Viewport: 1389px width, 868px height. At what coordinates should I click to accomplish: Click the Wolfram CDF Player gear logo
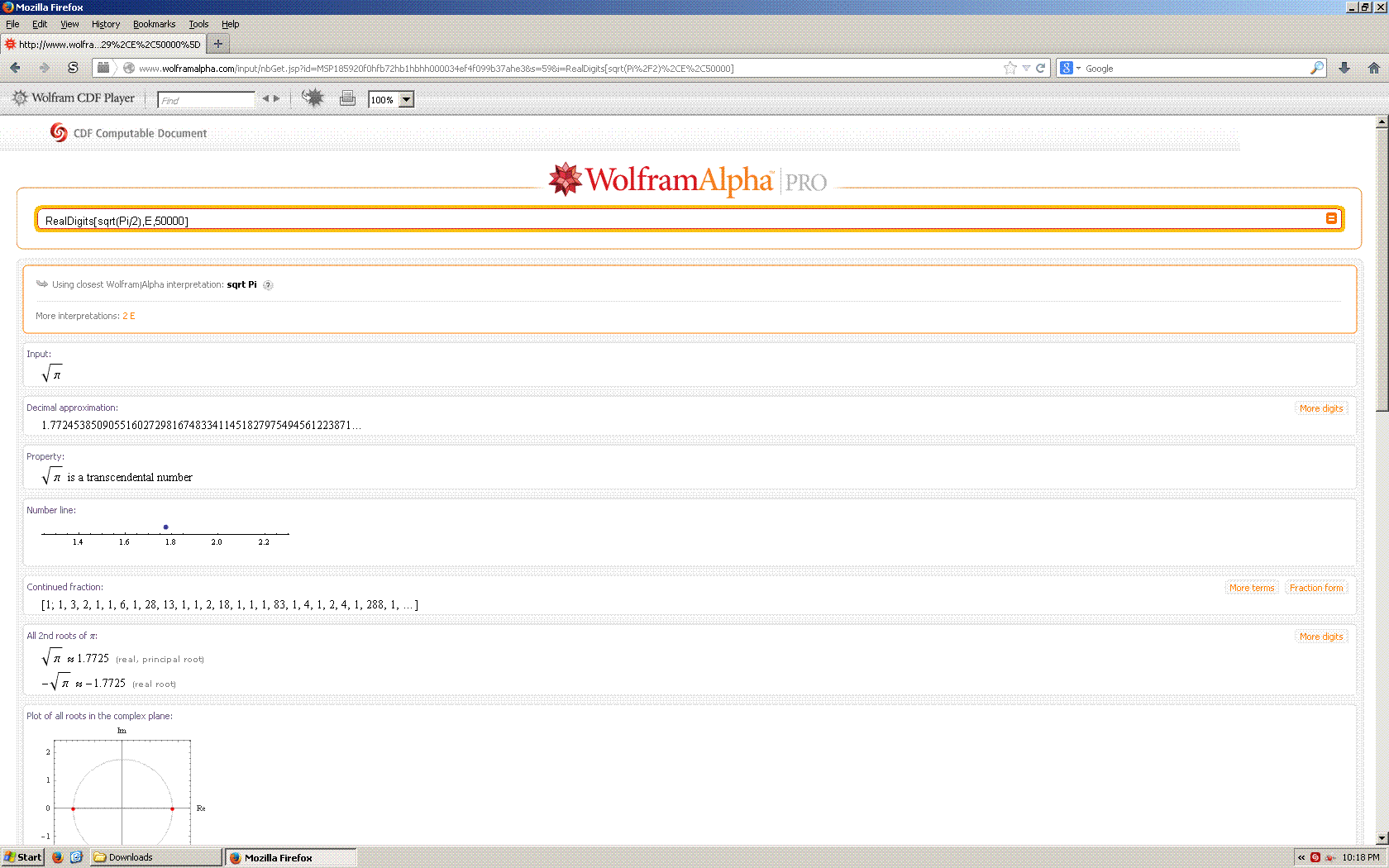pos(20,98)
